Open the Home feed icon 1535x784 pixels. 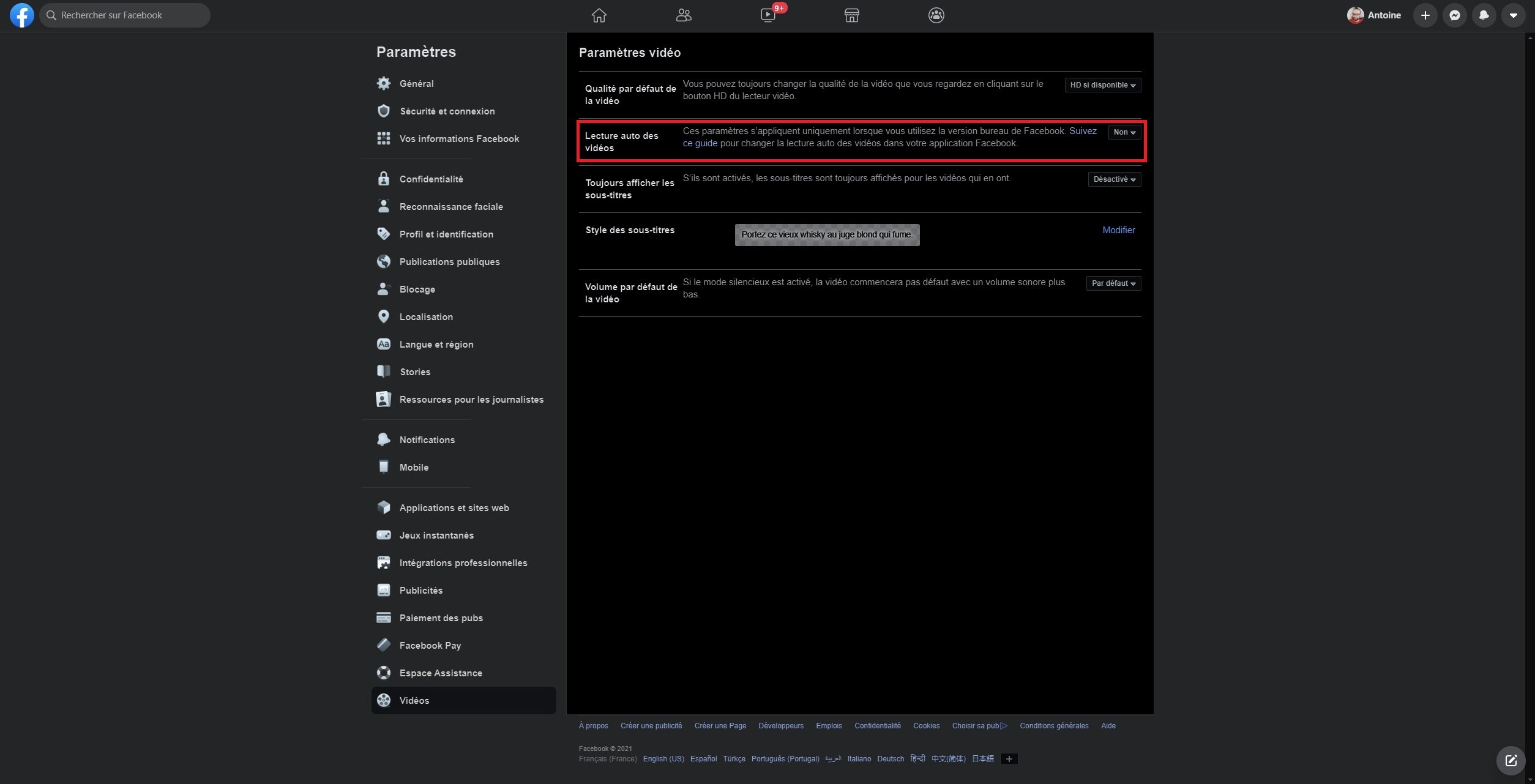(599, 15)
